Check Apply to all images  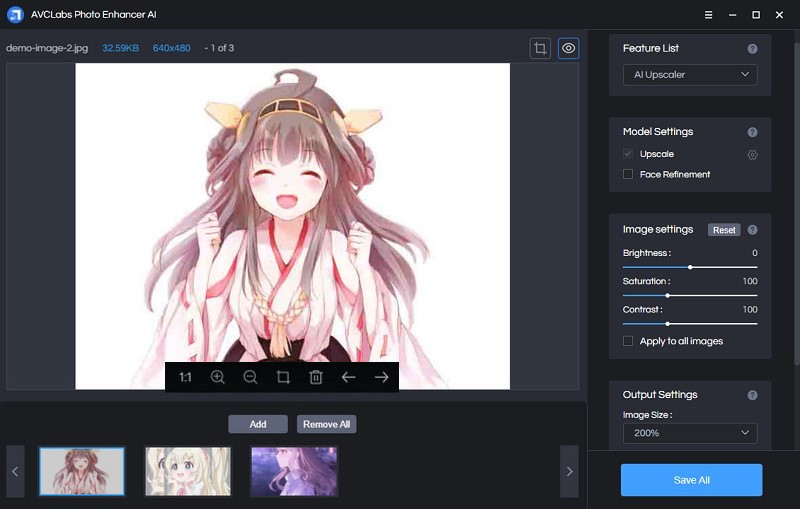tap(628, 341)
